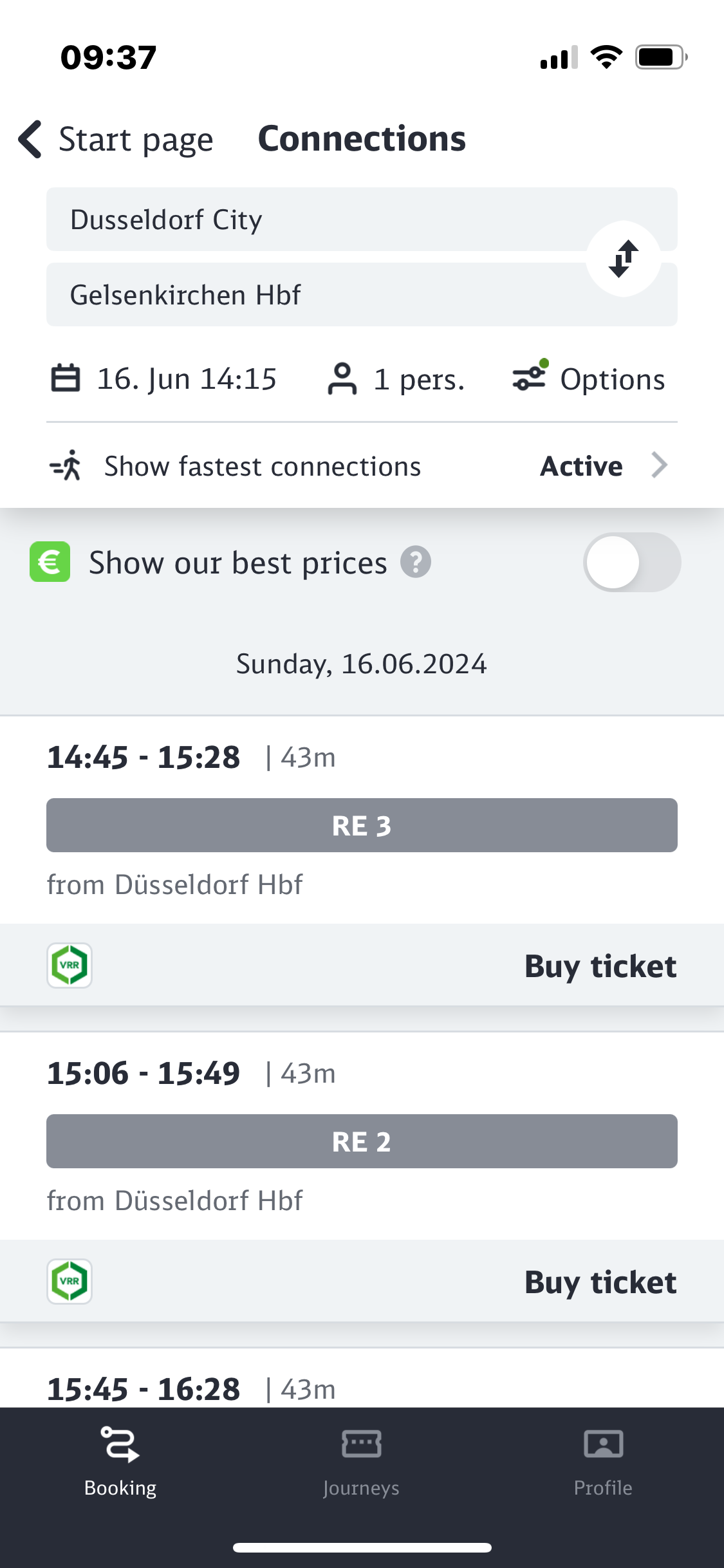The height and width of the screenshot is (1568, 724).
Task: Edit the Dusseldorf City origin field
Action: coord(309,219)
